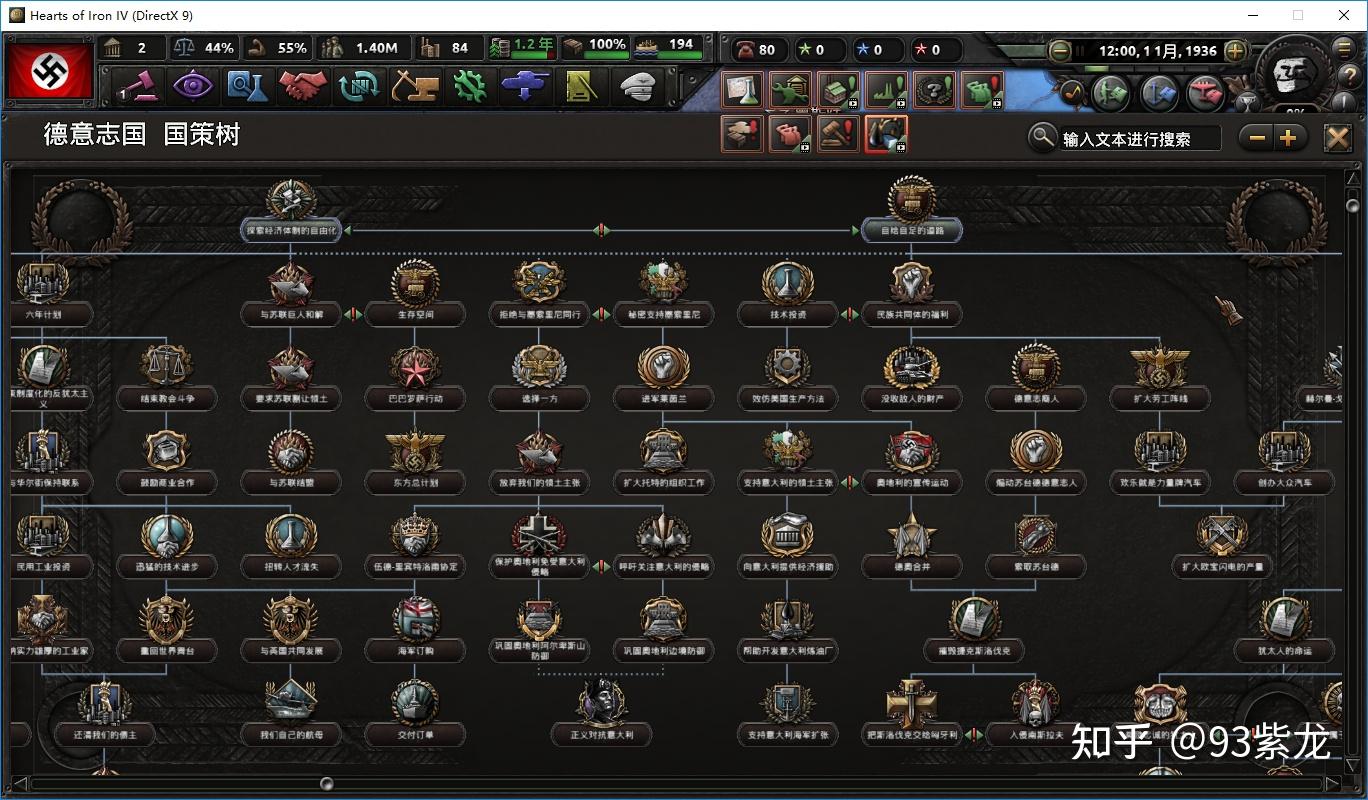
Task: Open the diplomacy handshake menu
Action: 303,87
